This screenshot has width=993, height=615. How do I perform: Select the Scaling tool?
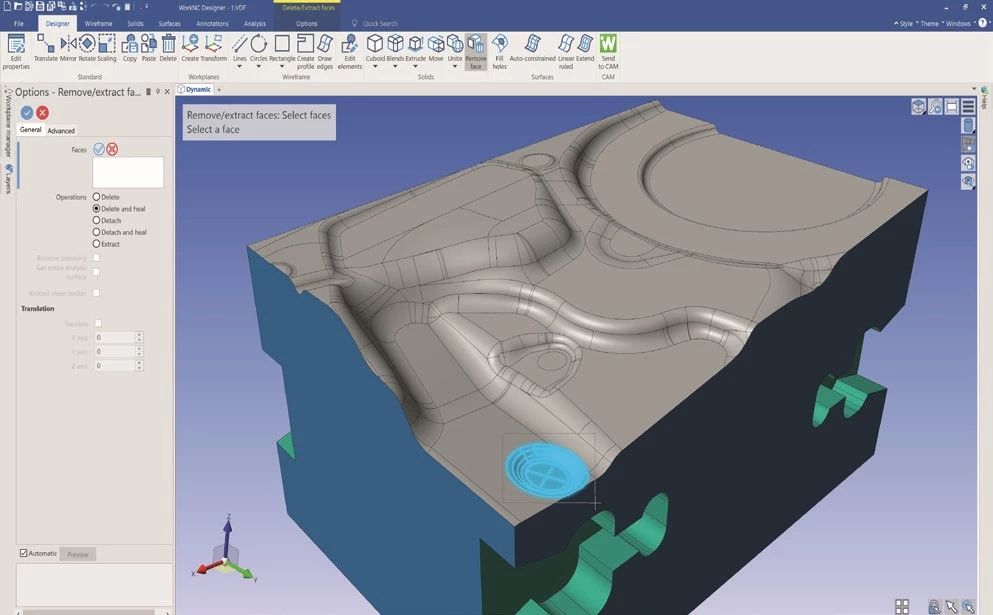coord(106,49)
